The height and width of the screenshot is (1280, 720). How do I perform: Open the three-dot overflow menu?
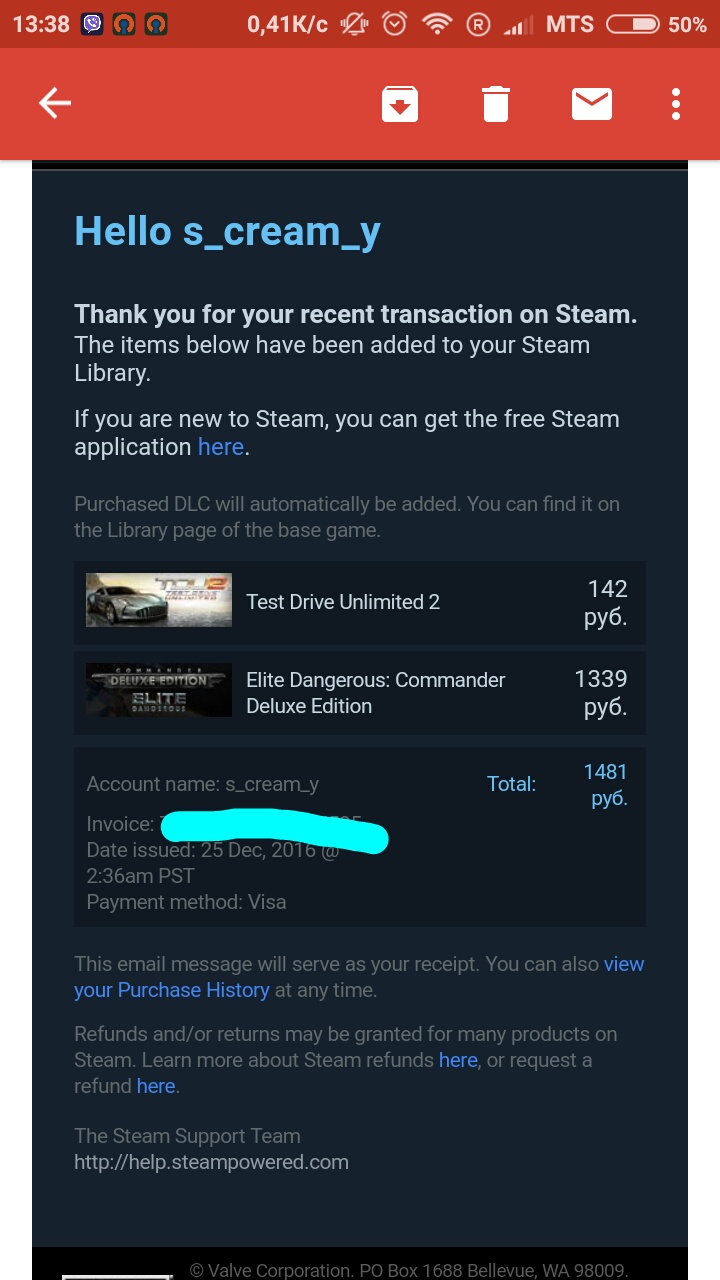[676, 103]
